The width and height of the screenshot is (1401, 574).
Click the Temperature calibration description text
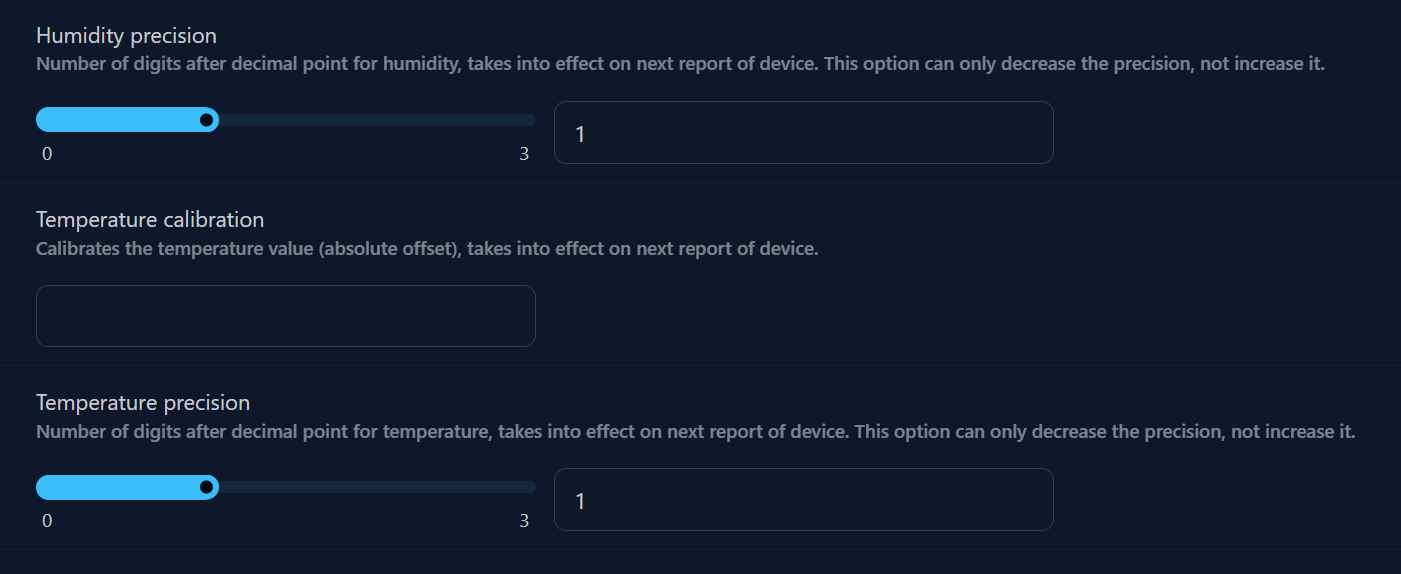click(427, 249)
